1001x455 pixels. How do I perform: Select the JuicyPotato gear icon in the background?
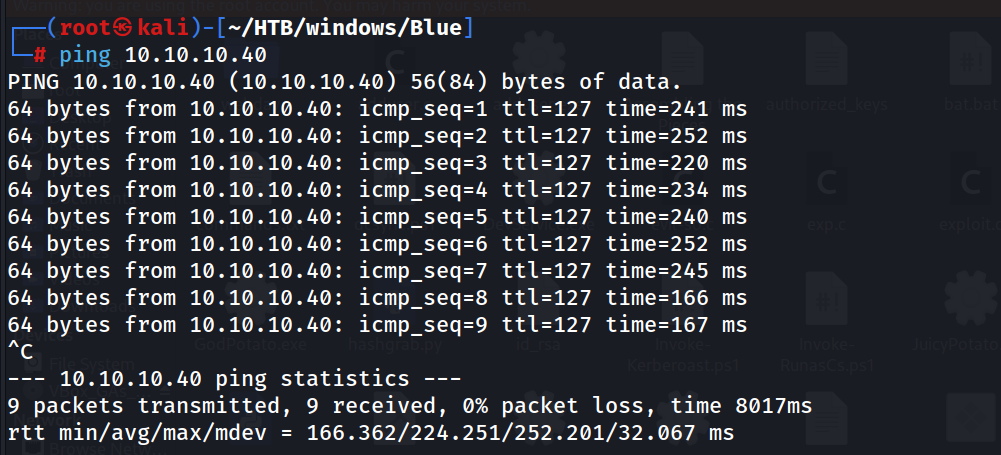(x=970, y=299)
